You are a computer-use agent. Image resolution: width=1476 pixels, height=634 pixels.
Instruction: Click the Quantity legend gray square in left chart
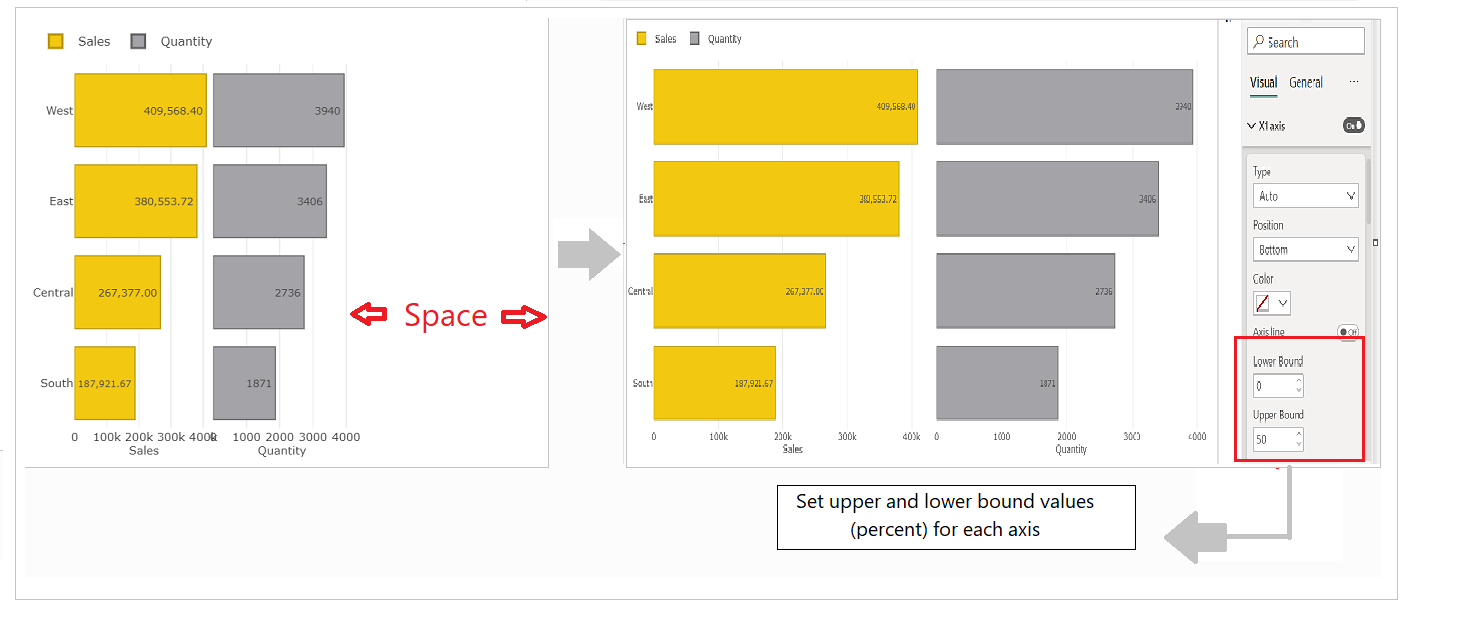139,41
